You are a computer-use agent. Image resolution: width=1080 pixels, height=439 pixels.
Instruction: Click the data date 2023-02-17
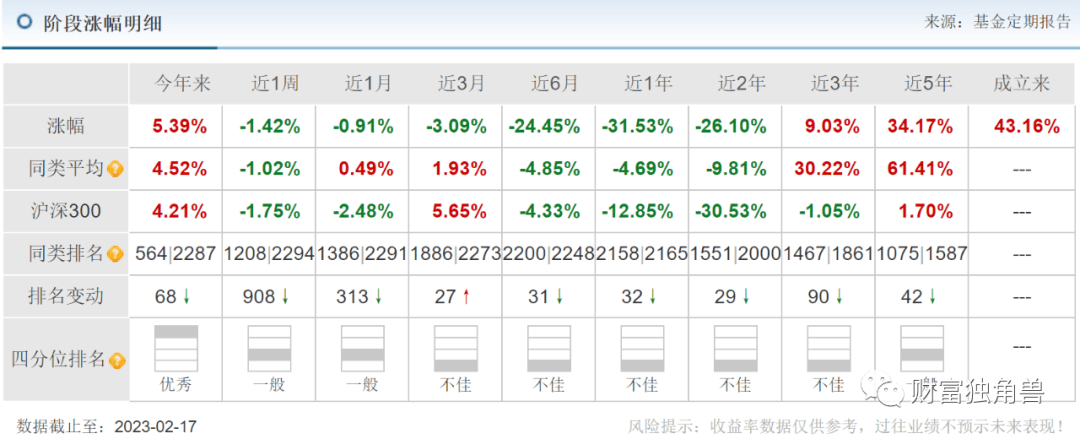156,426
